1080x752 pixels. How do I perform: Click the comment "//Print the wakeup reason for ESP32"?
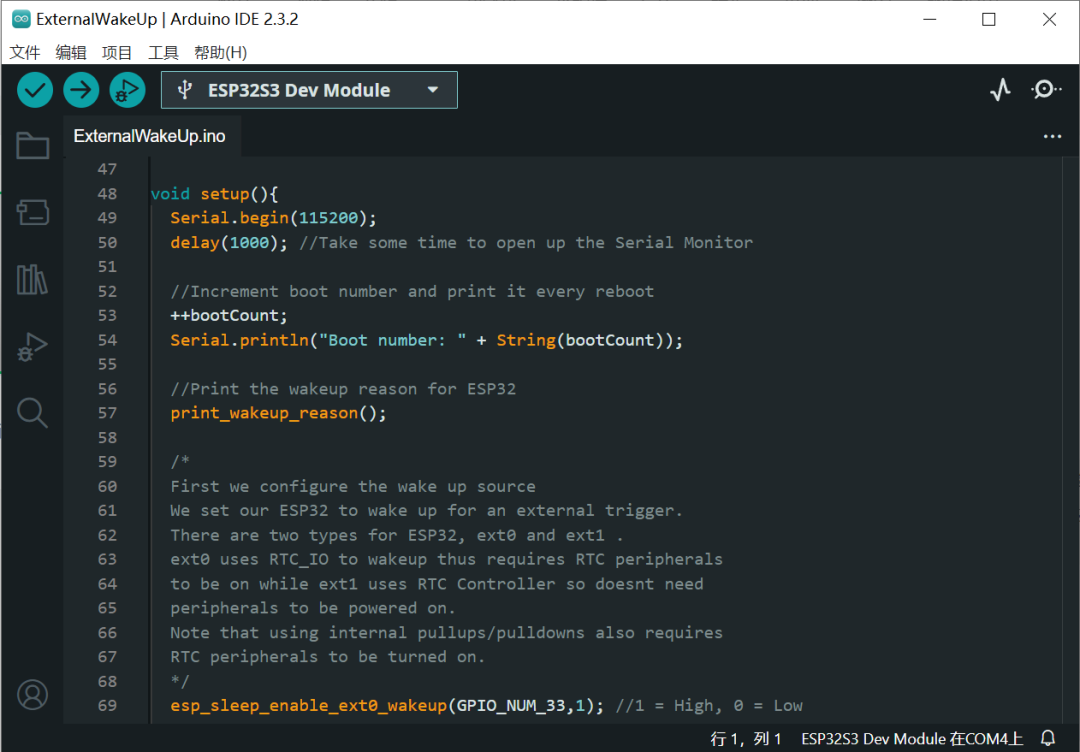coord(343,389)
